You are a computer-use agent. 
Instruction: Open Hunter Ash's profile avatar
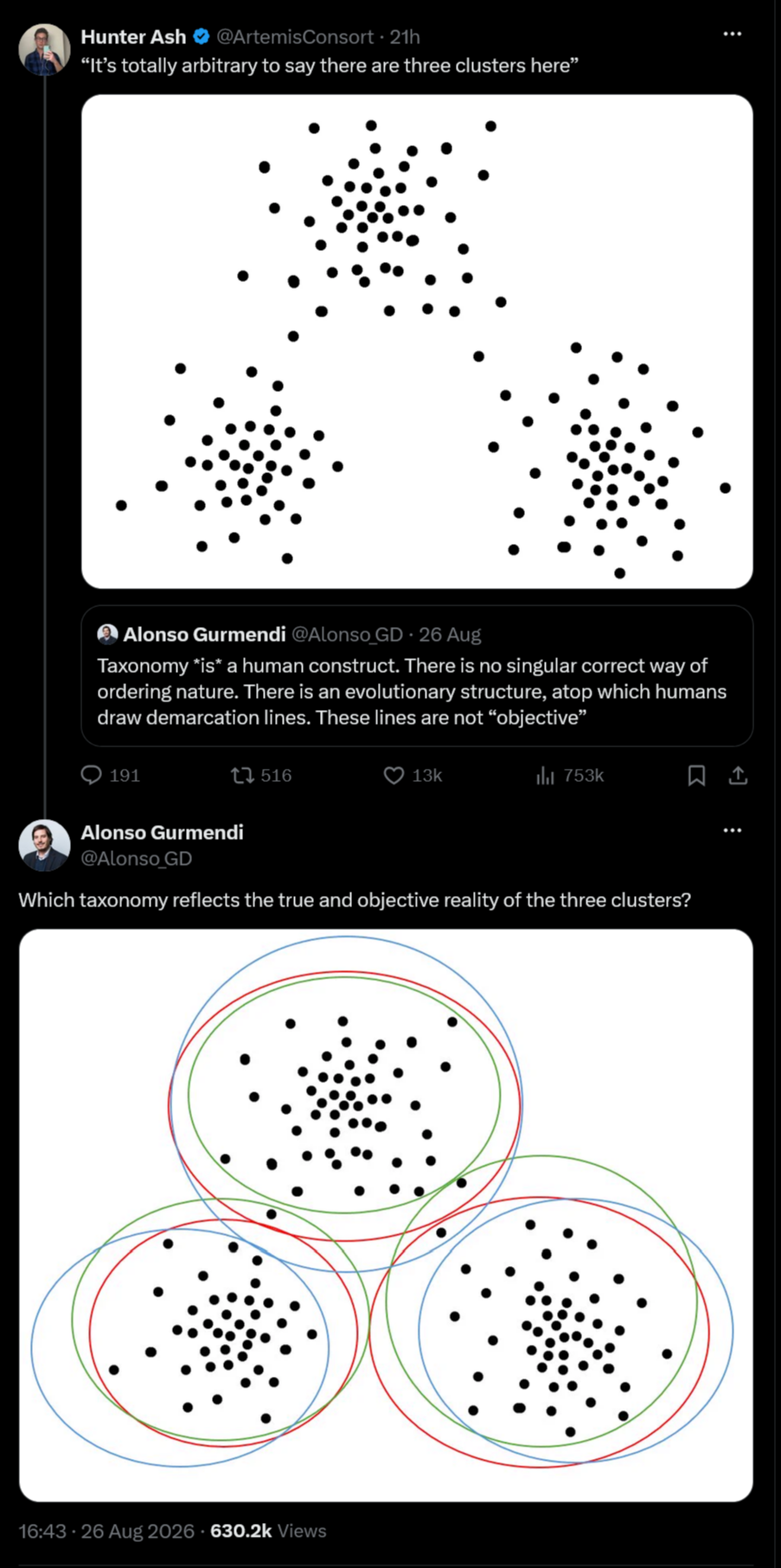coord(44,49)
